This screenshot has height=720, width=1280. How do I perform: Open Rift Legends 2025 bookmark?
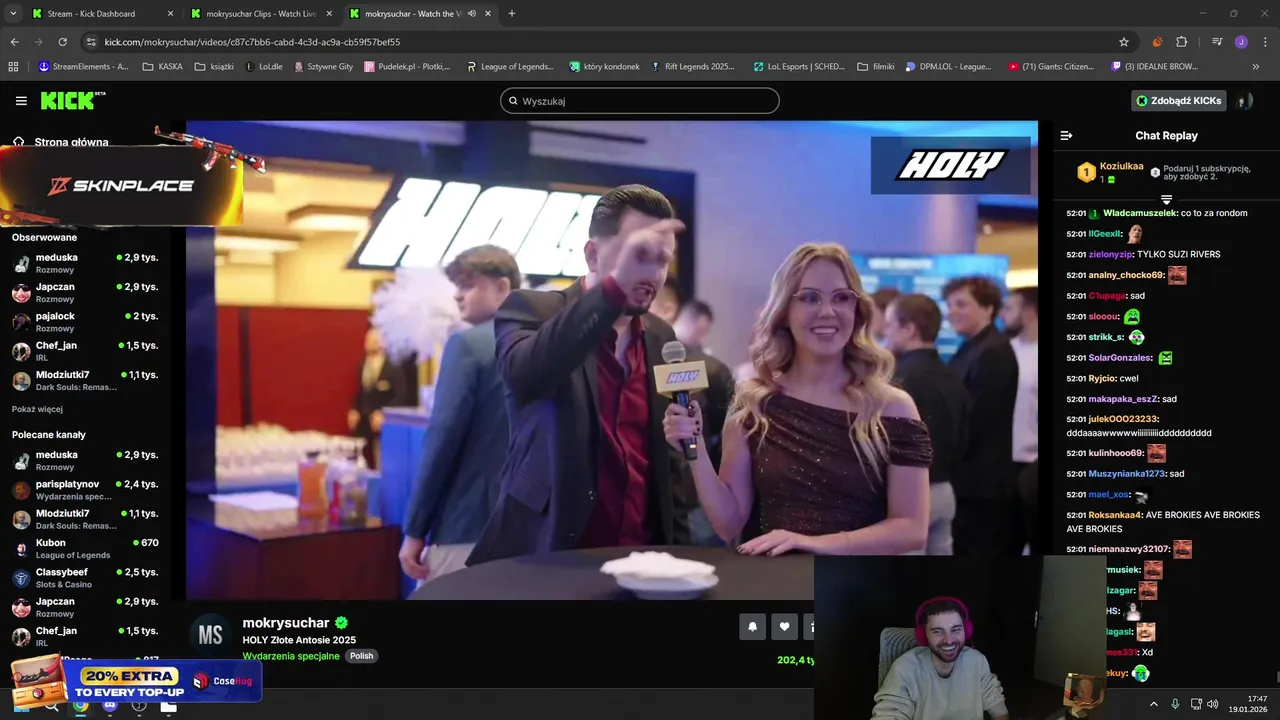coord(692,67)
